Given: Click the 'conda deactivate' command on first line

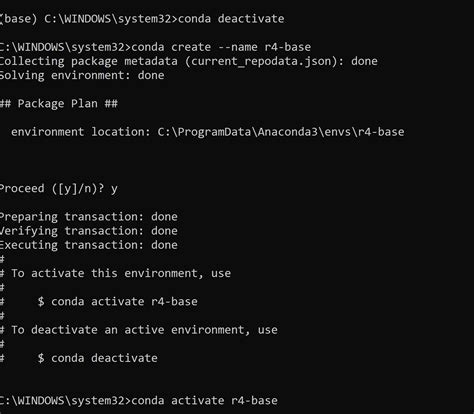Looking at the screenshot, I should click(x=231, y=19).
